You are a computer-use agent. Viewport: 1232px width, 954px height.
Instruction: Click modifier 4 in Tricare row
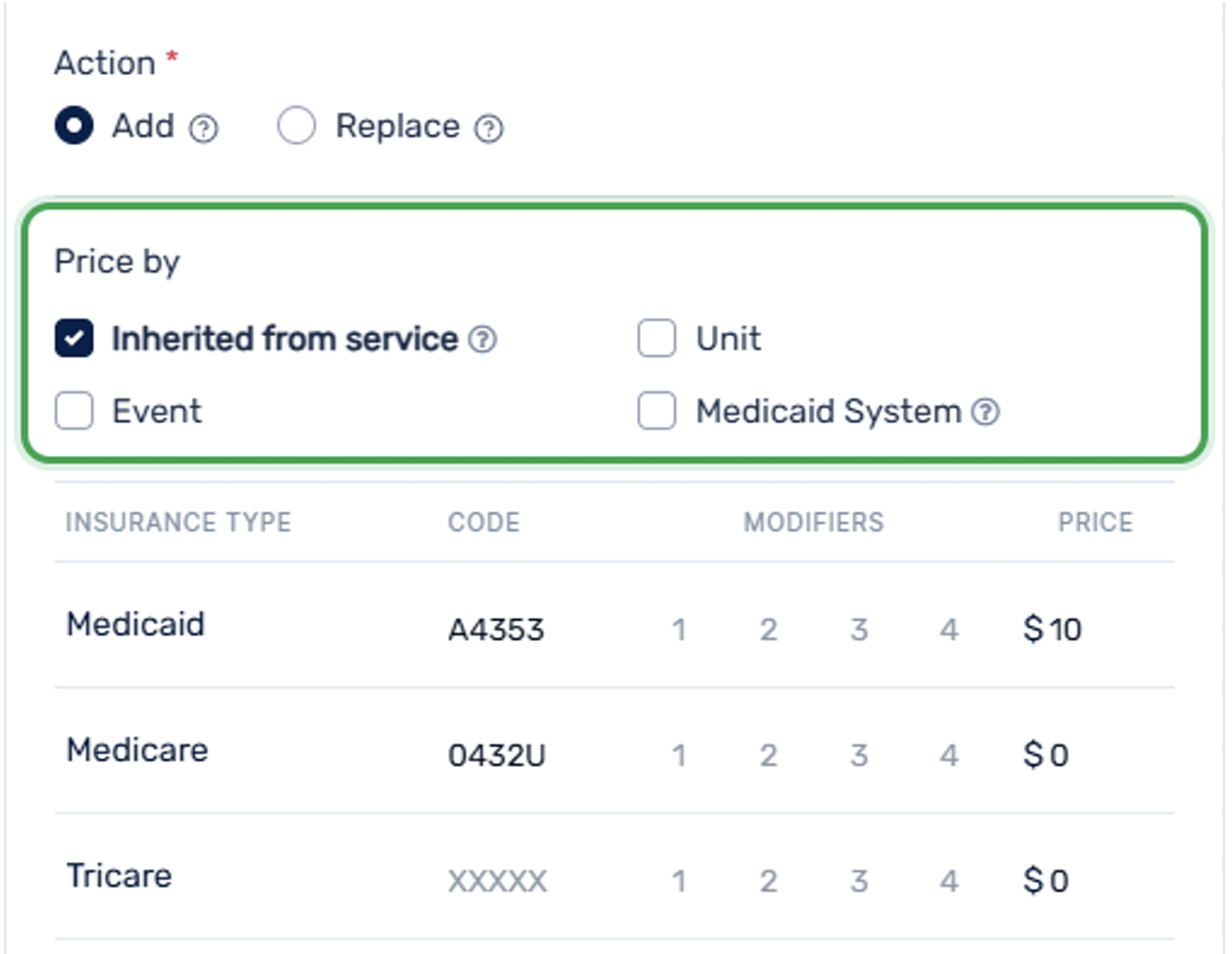tap(949, 881)
